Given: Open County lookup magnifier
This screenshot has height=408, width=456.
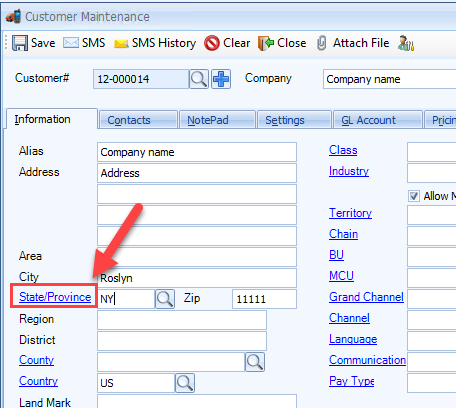Looking at the screenshot, I should point(255,362).
